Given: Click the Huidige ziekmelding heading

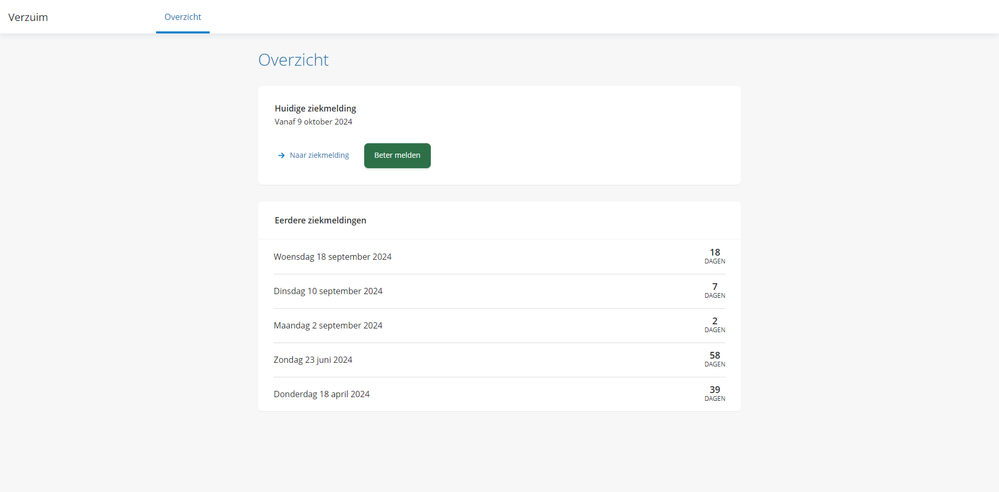Looking at the screenshot, I should click(315, 108).
